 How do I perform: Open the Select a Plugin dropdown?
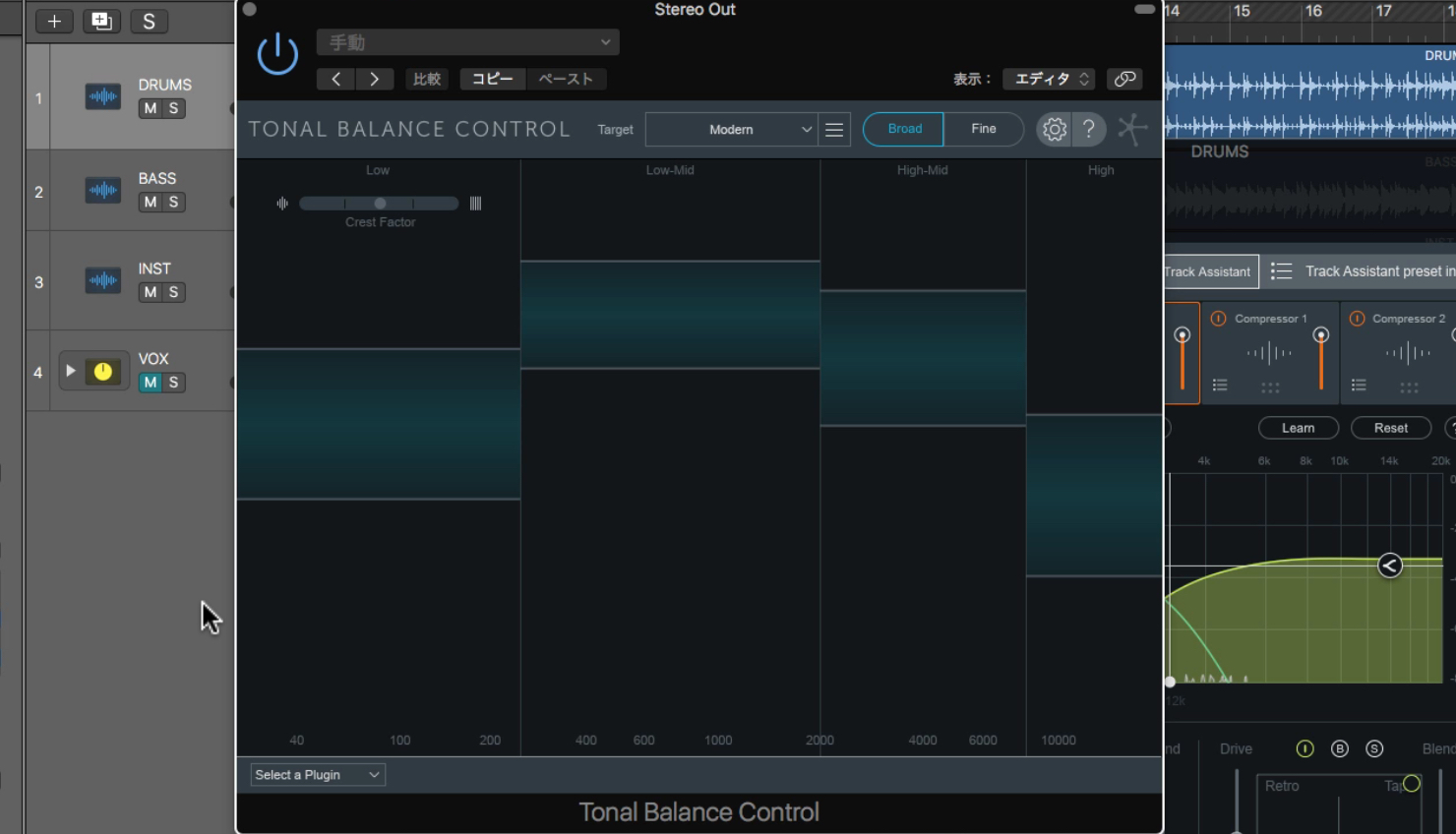coord(317,775)
